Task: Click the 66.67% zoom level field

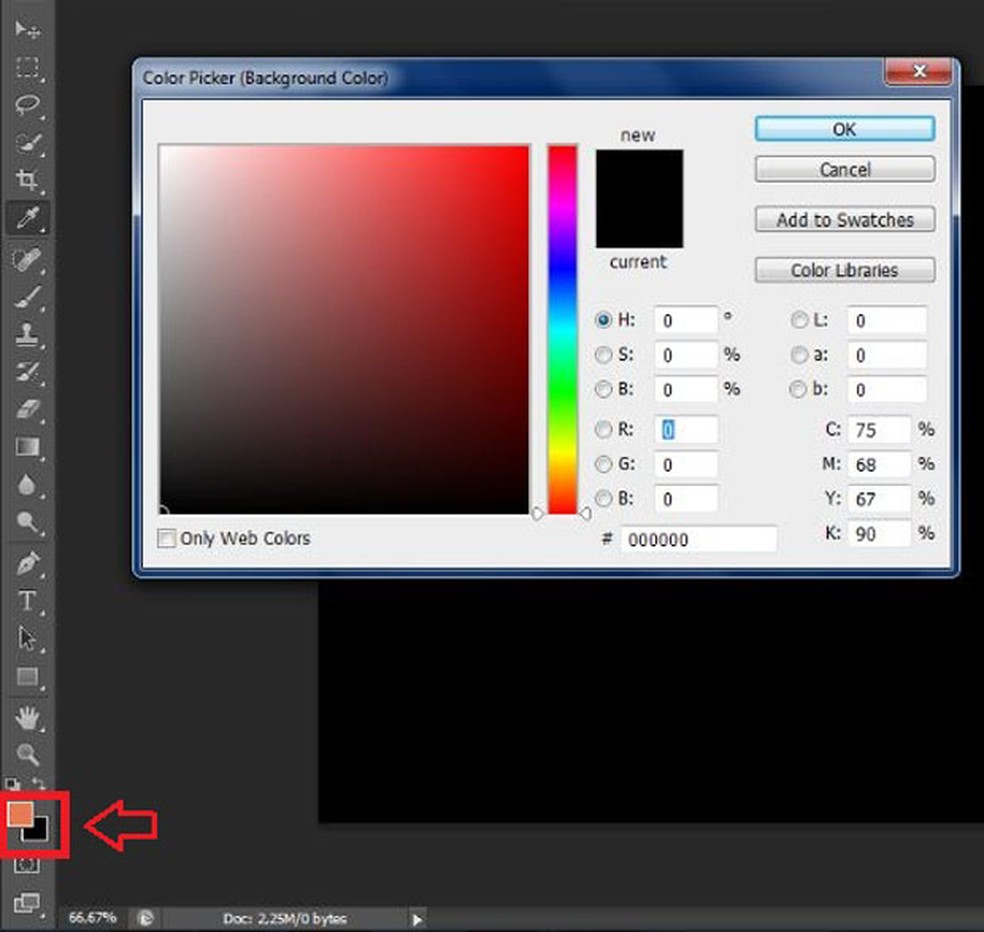Action: [x=93, y=918]
